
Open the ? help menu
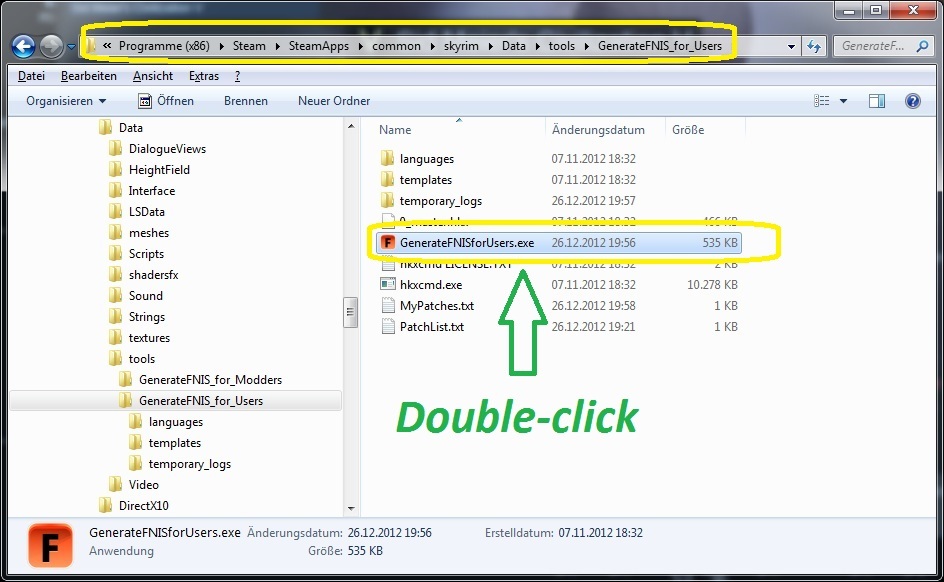237,76
